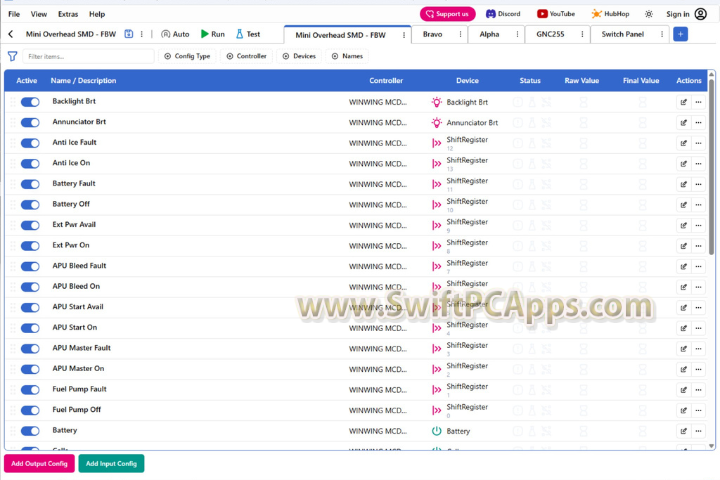Open the View menu
This screenshot has height=480, width=720.
39,14
